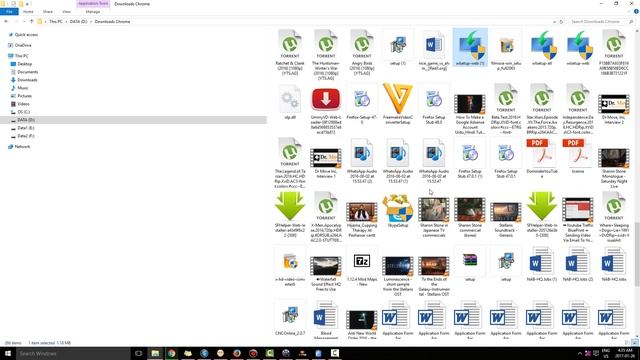Open Google Chrome from the taskbar
Image resolution: width=640 pixels, height=360 pixels.
coord(171,353)
